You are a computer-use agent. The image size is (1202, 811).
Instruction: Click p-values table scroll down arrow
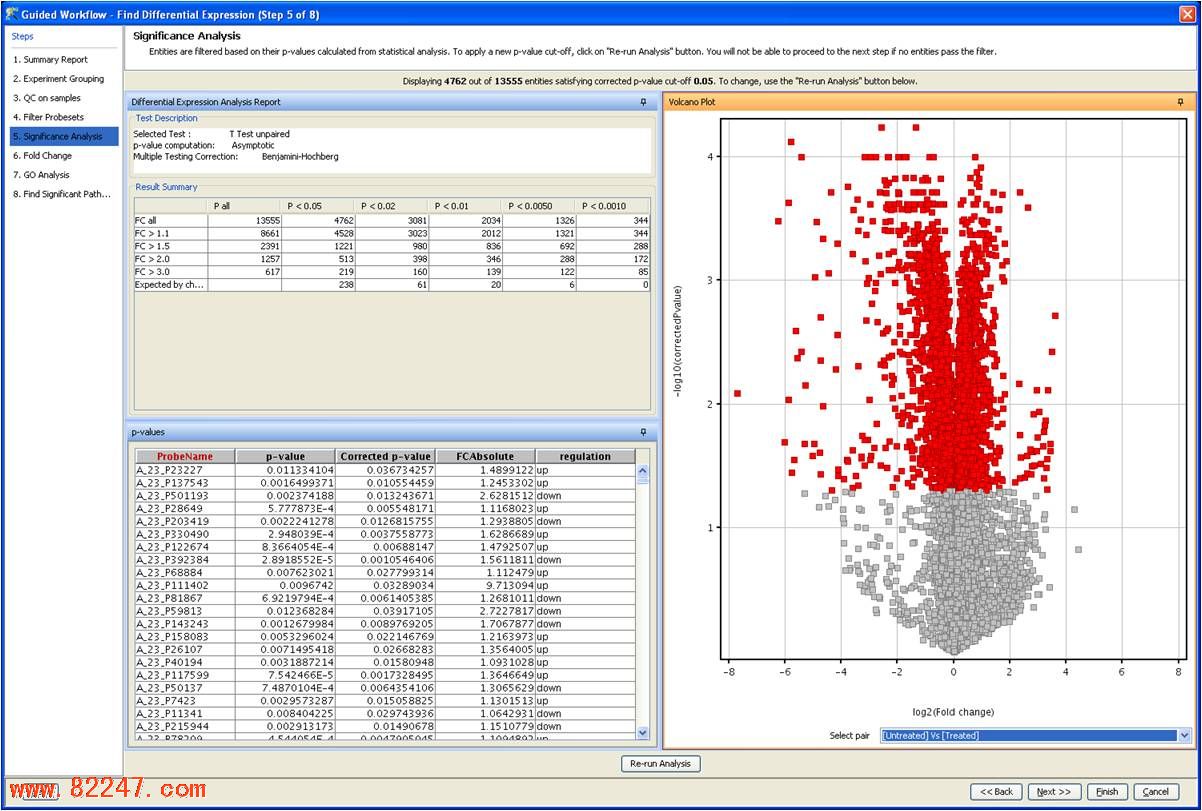(643, 732)
